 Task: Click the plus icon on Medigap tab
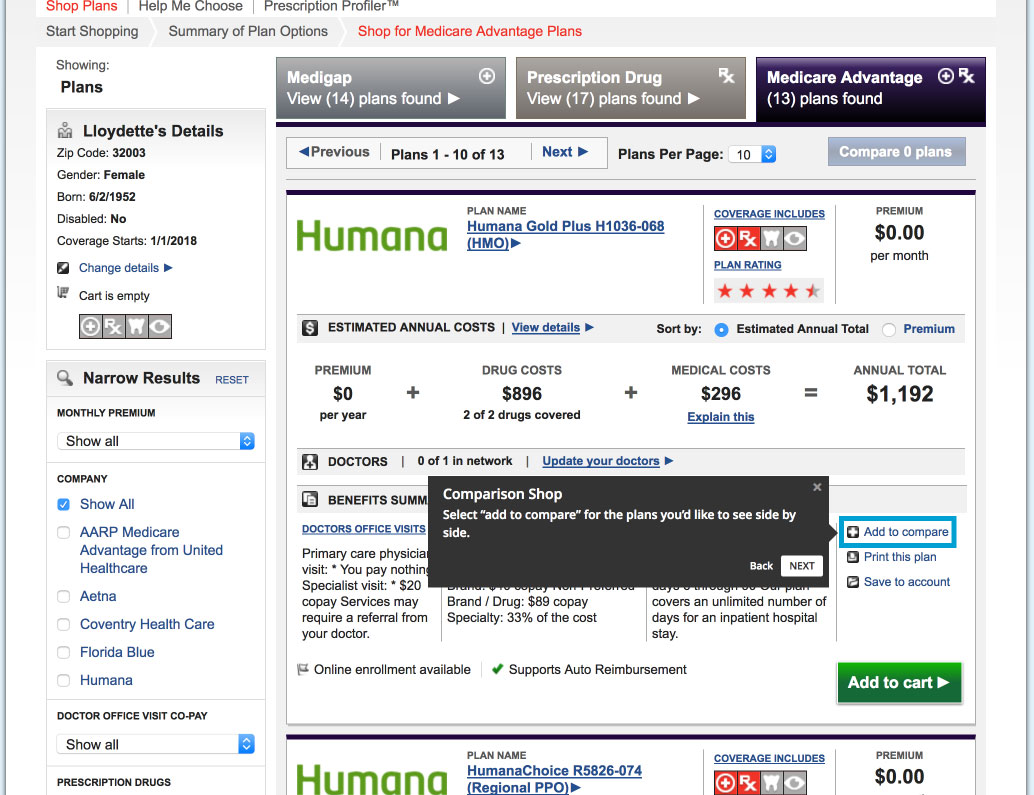pos(487,76)
